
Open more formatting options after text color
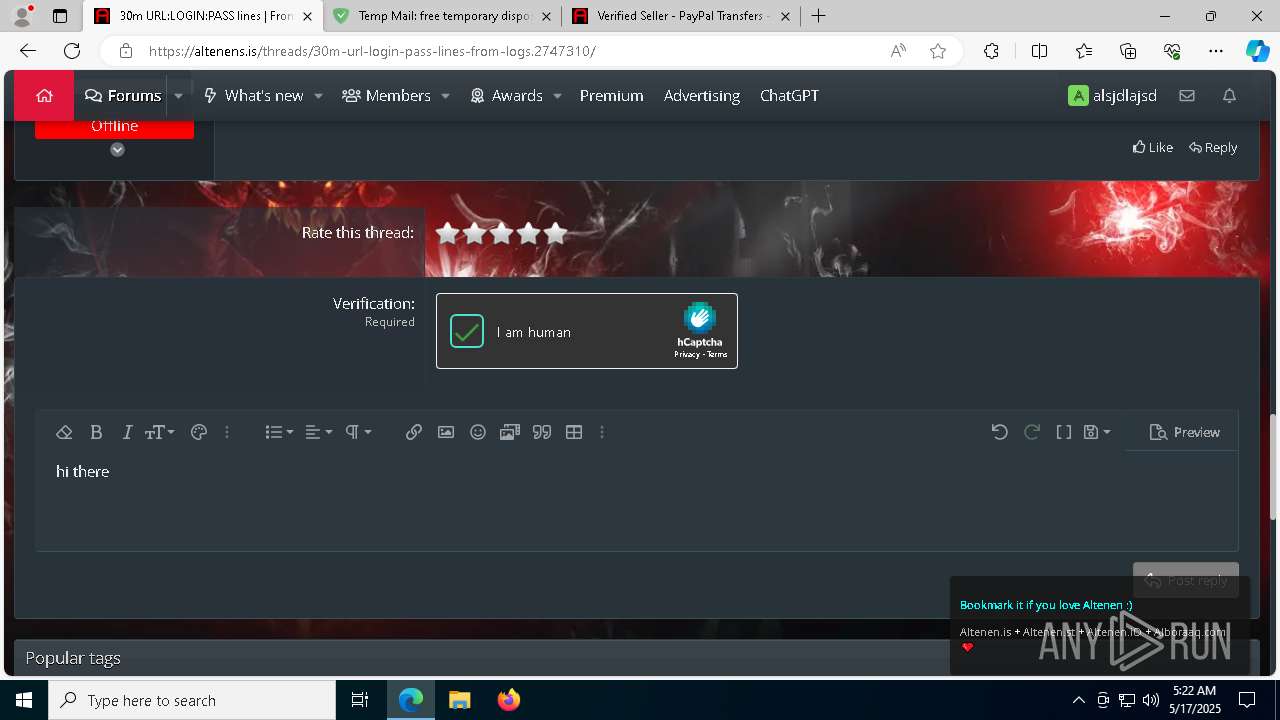227,432
